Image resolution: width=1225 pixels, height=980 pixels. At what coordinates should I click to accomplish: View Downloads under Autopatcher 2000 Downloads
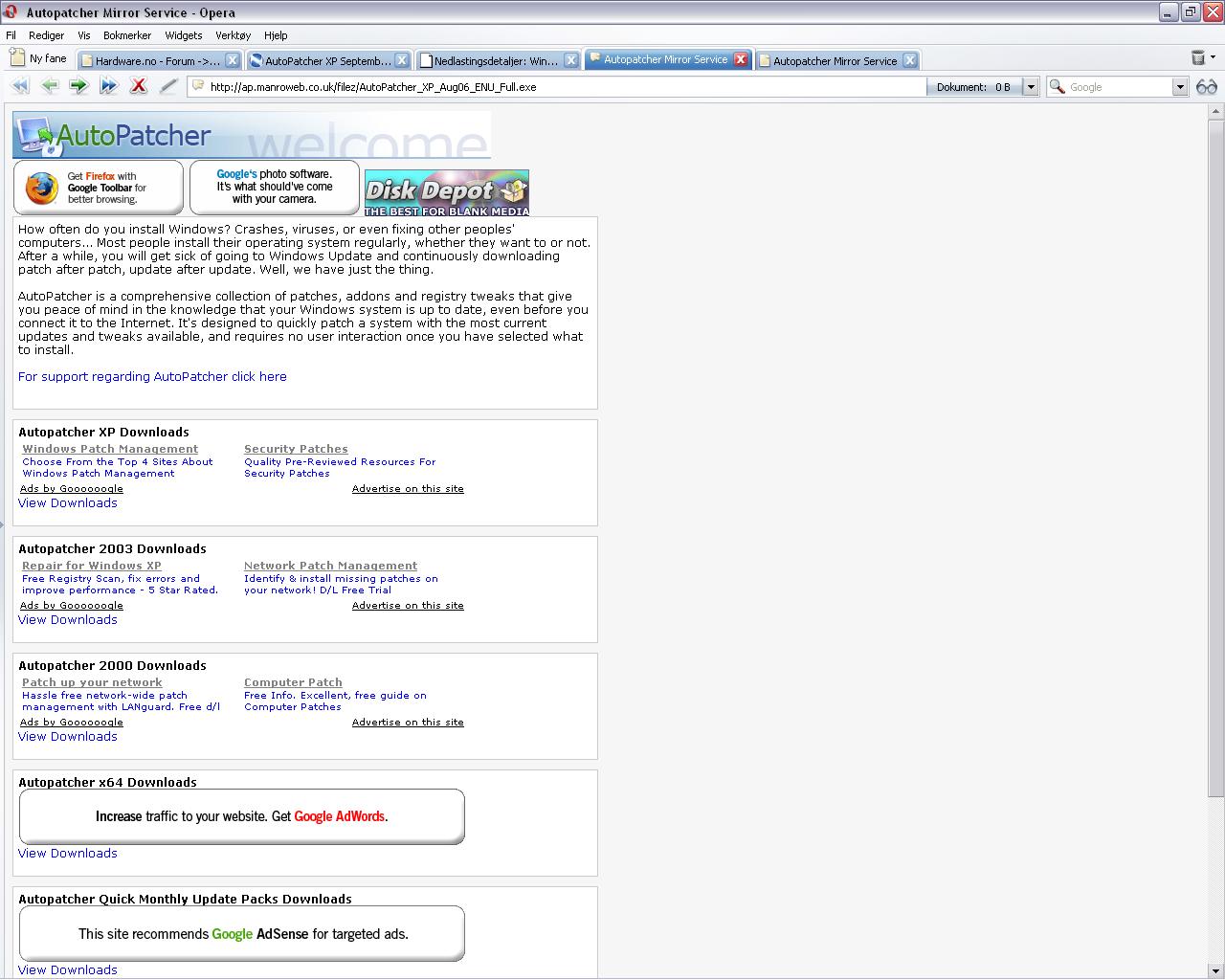click(68, 736)
